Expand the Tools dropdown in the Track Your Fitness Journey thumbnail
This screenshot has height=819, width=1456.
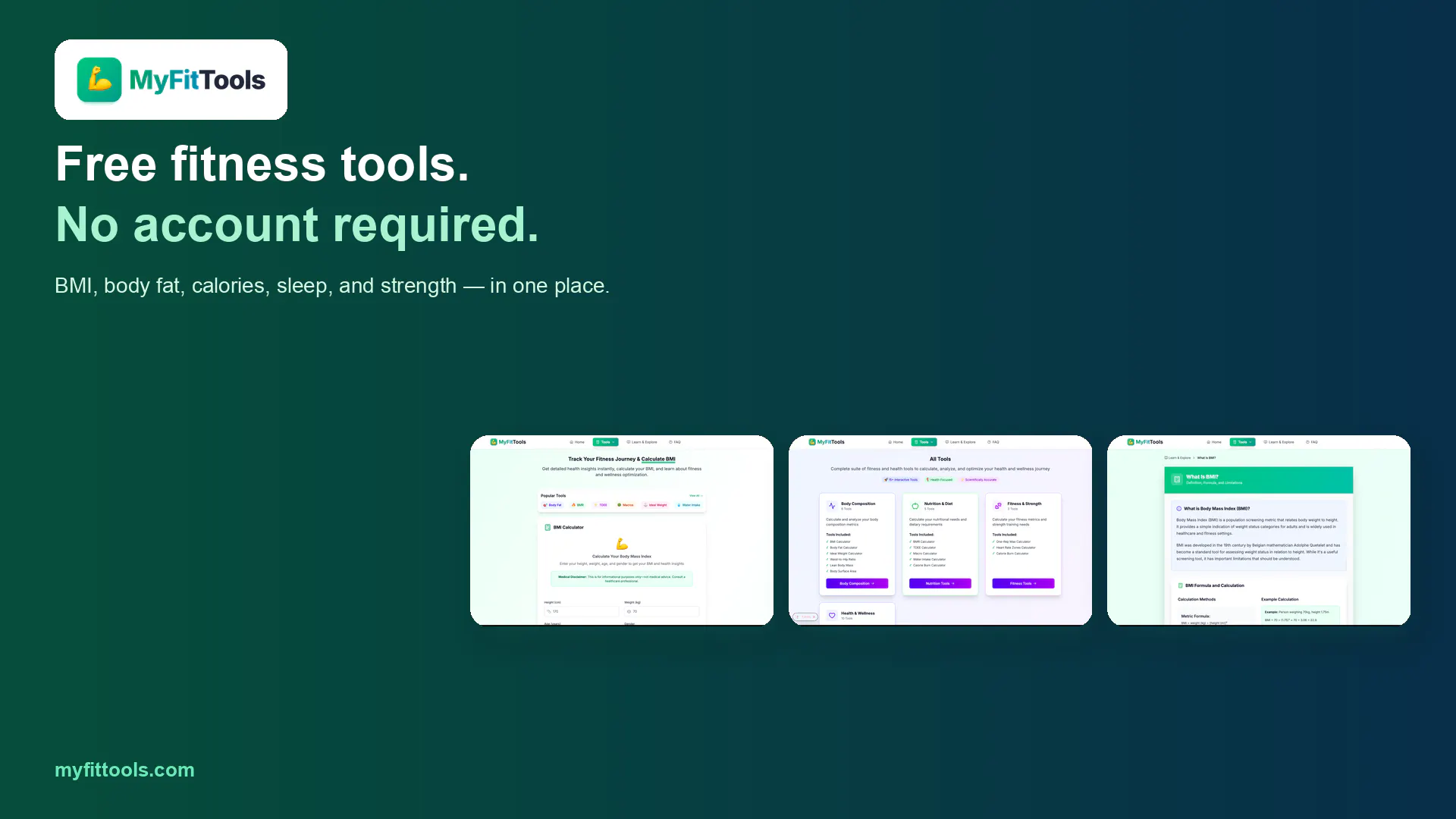605,442
